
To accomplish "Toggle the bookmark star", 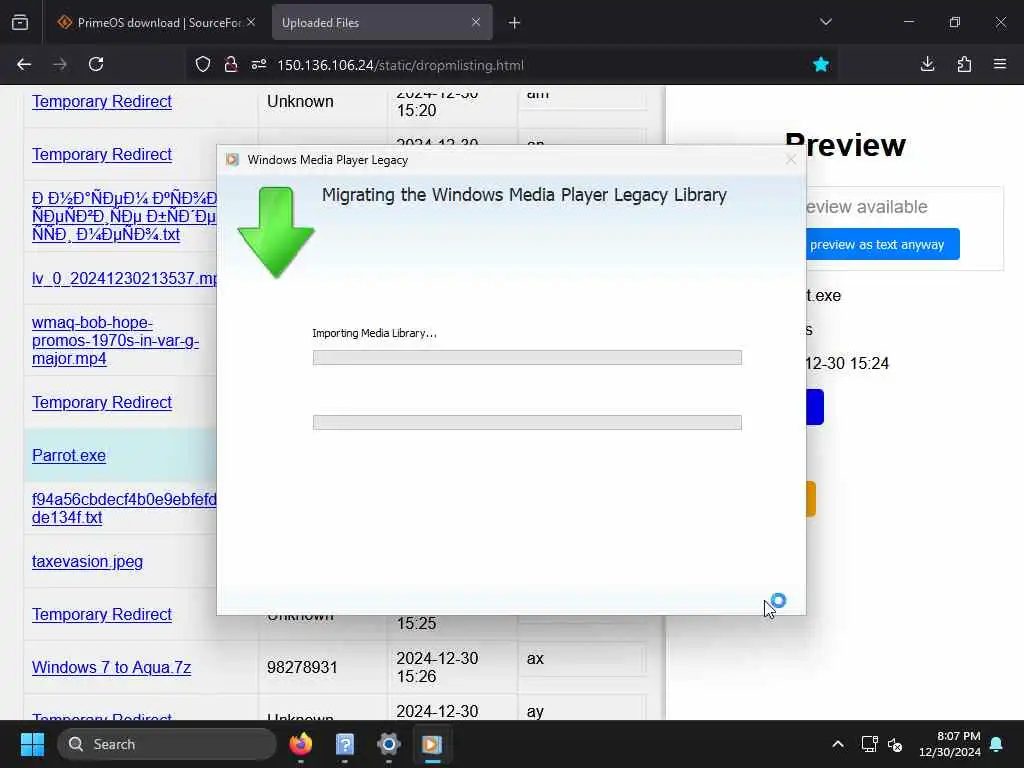I will (821, 64).
